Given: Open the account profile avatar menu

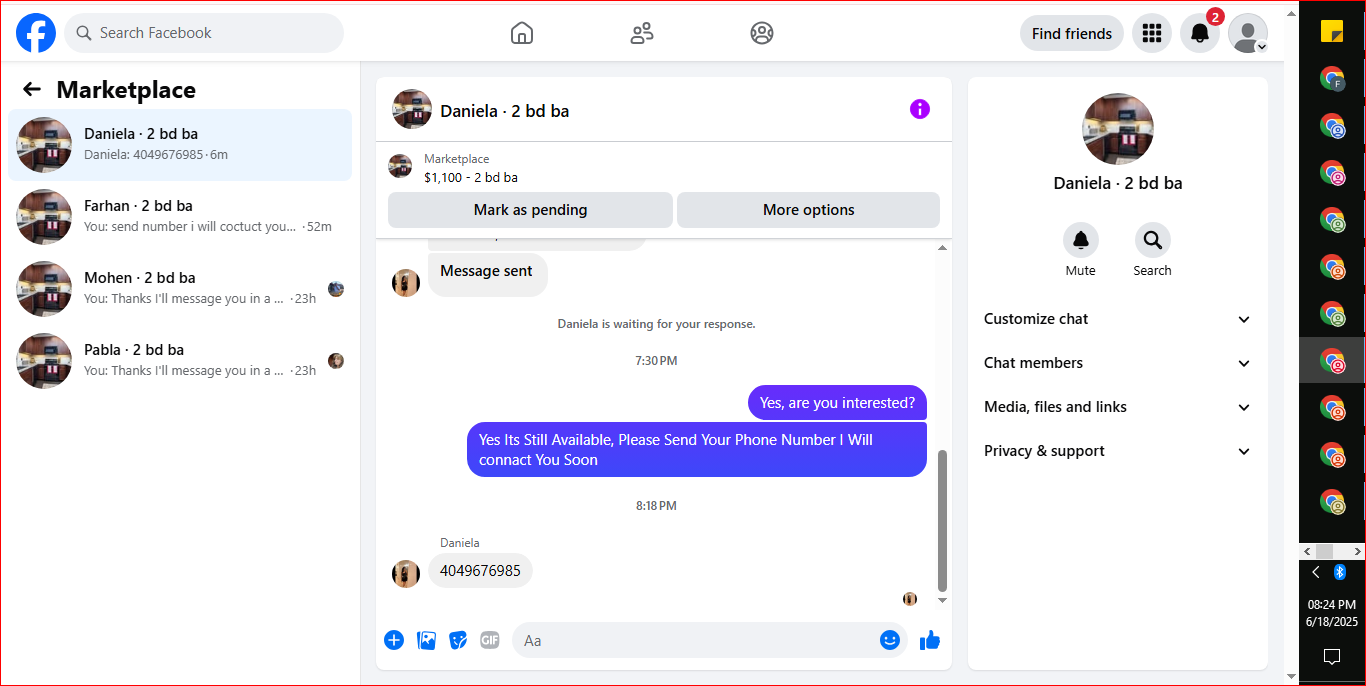Looking at the screenshot, I should point(1248,33).
